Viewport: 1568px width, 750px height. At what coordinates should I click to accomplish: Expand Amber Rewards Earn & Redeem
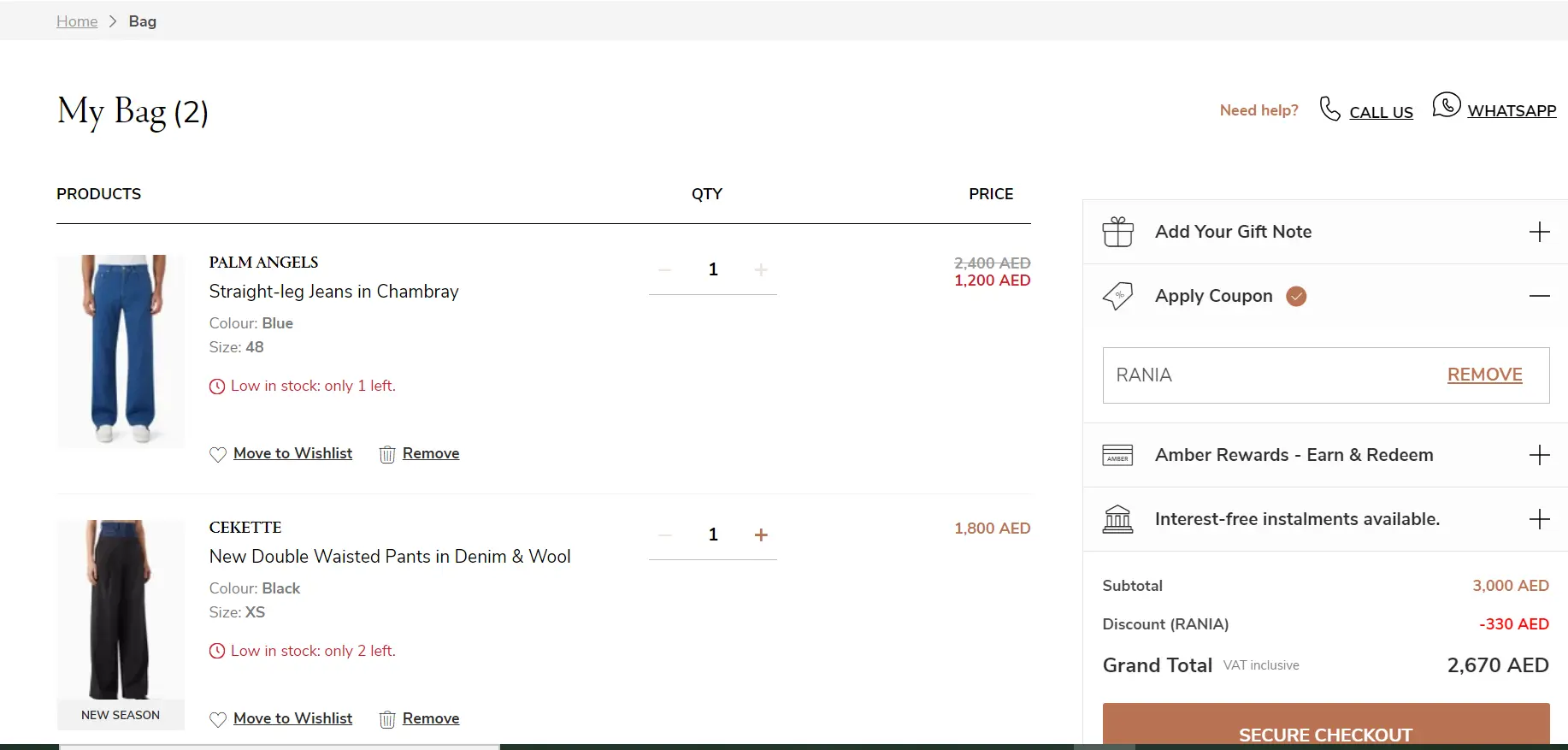point(1539,455)
